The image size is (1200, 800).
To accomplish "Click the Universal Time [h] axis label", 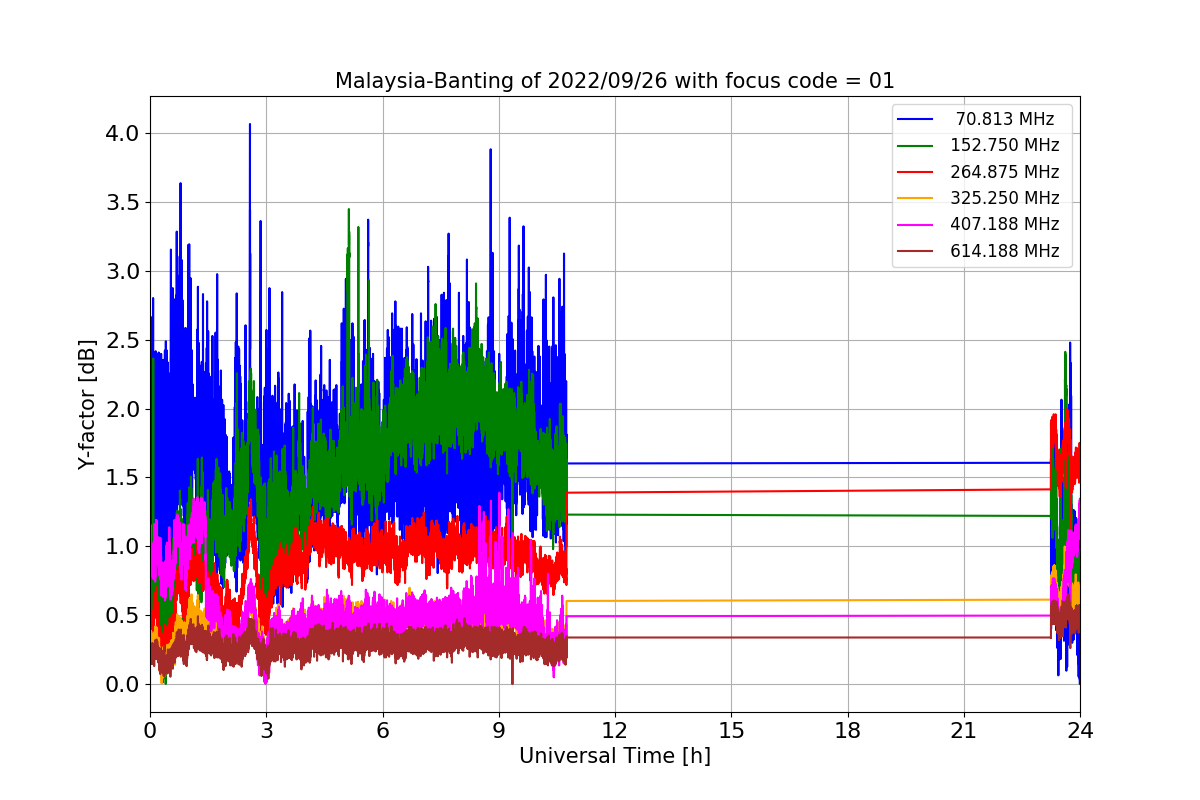I will point(614,757).
